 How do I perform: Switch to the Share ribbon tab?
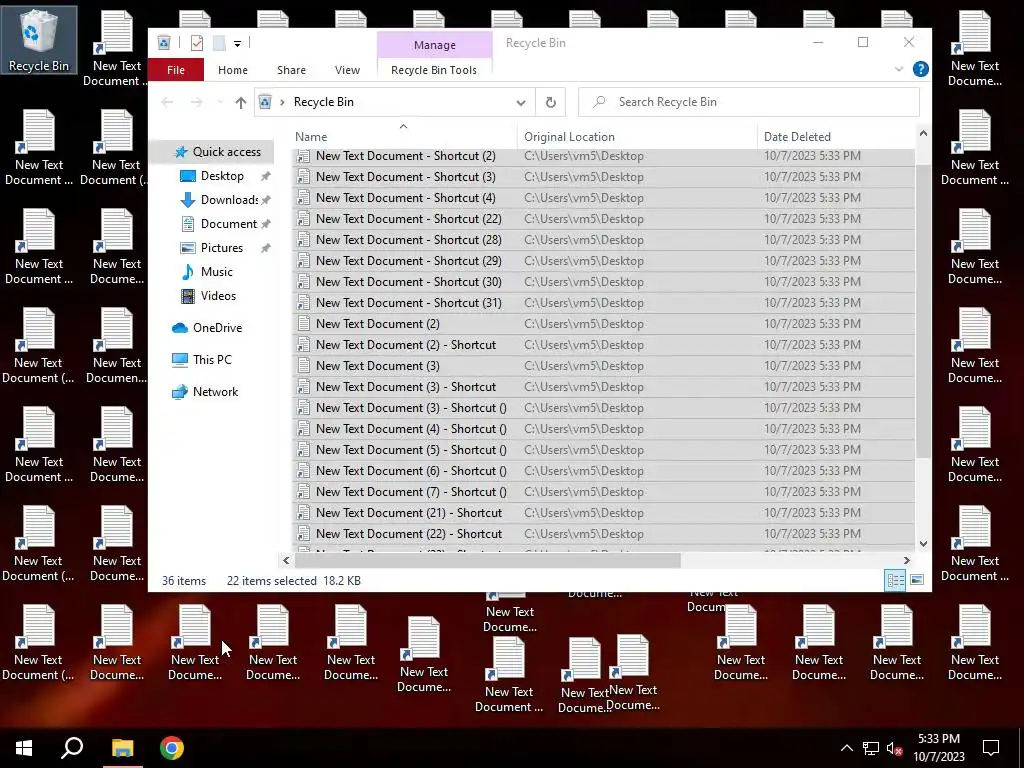click(x=291, y=70)
